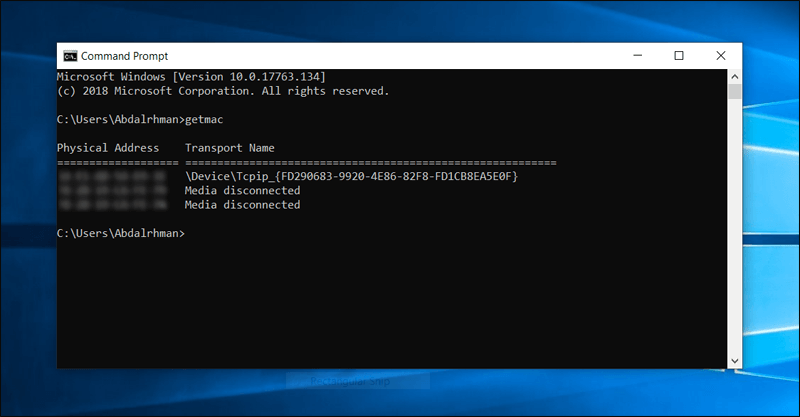Open the Command Prompt system menu icon
The image size is (800, 417).
pyautogui.click(x=70, y=56)
